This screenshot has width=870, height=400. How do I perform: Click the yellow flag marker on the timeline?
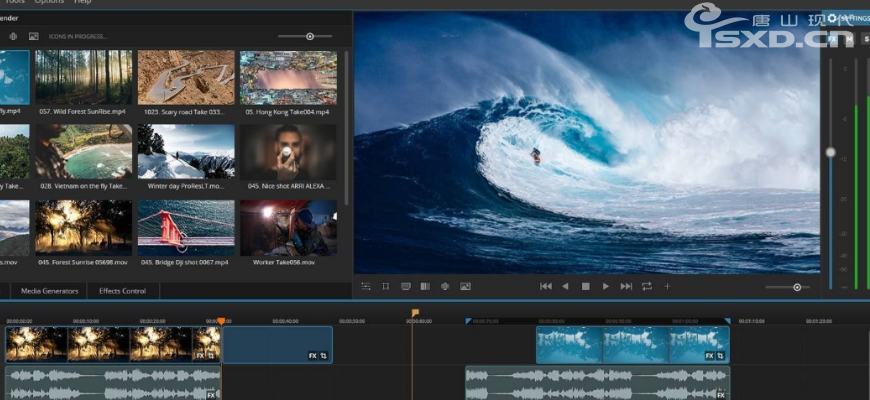(415, 313)
